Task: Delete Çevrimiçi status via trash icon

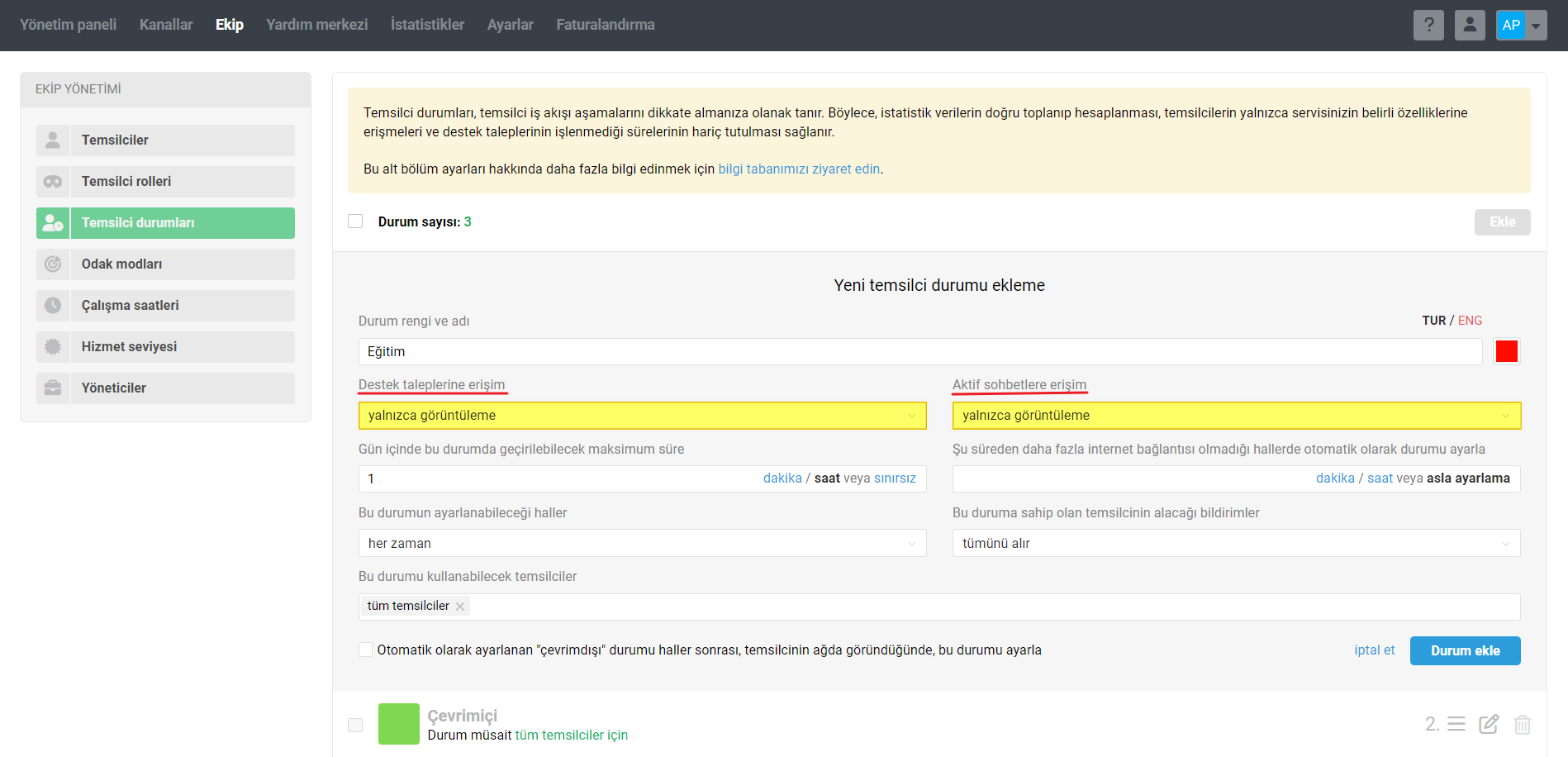Action: [x=1522, y=725]
